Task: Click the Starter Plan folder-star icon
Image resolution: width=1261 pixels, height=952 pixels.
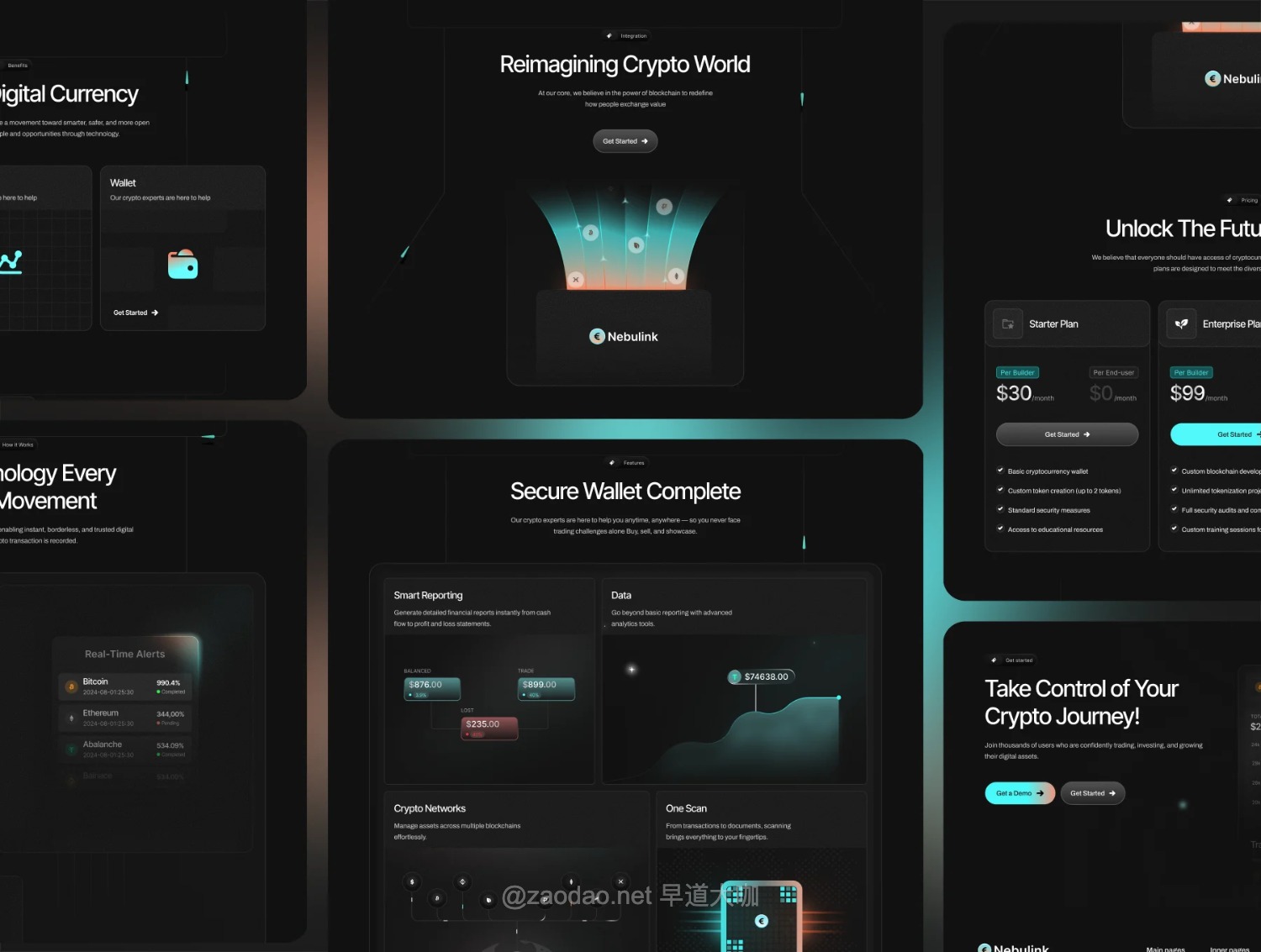Action: (1008, 323)
